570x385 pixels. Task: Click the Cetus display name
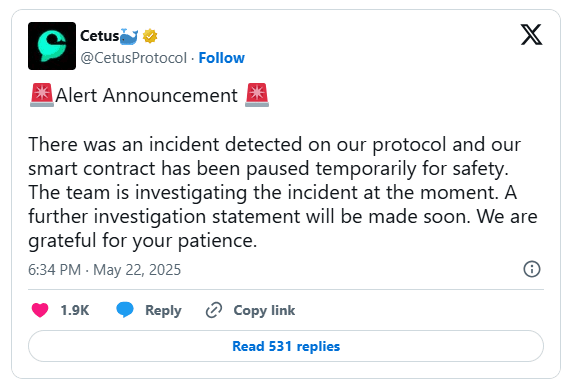[100, 36]
